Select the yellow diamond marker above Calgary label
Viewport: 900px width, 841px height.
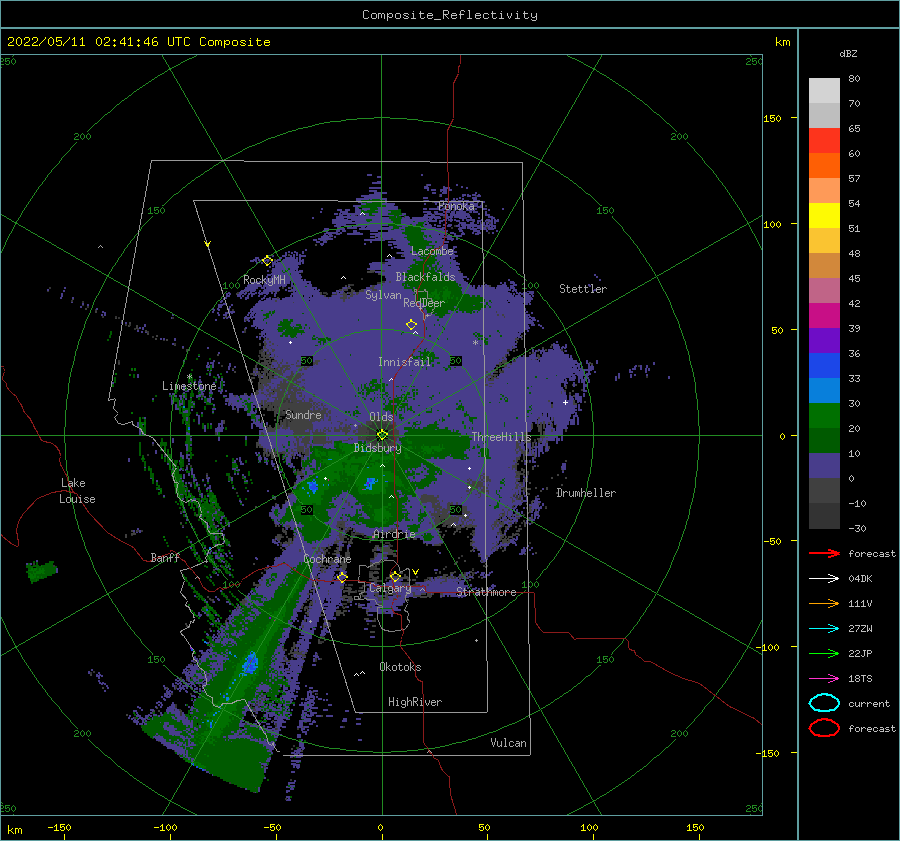coord(395,576)
